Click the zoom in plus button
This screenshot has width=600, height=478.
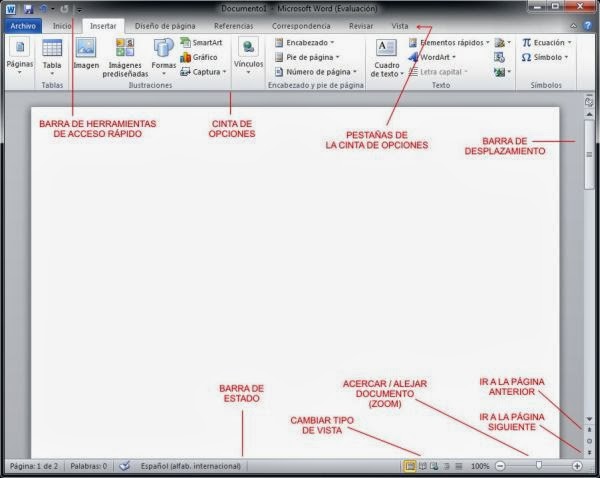[x=577, y=466]
